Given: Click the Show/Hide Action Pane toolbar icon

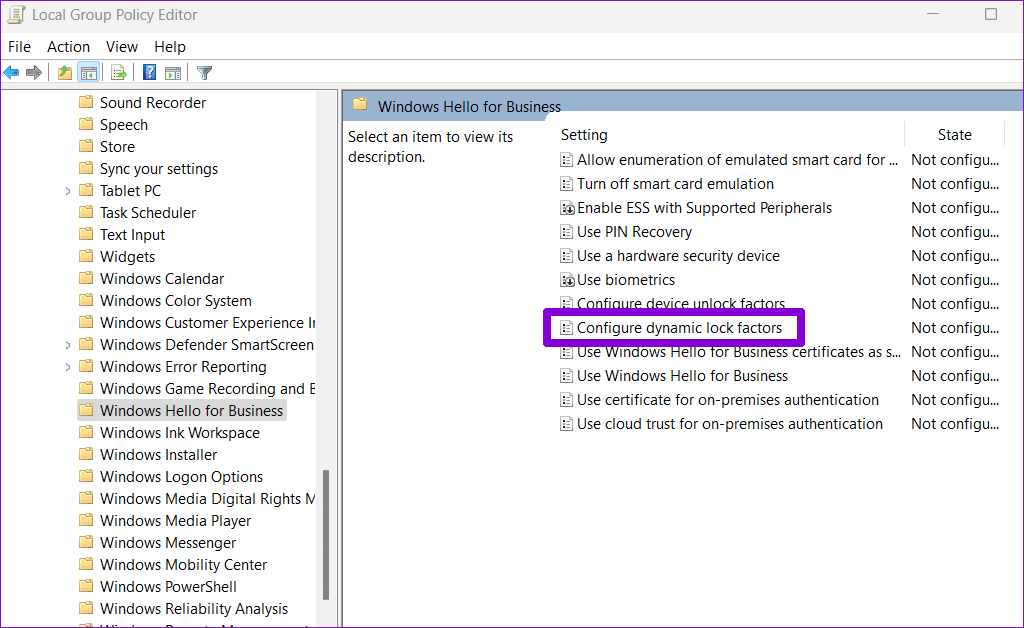Looking at the screenshot, I should [x=173, y=72].
